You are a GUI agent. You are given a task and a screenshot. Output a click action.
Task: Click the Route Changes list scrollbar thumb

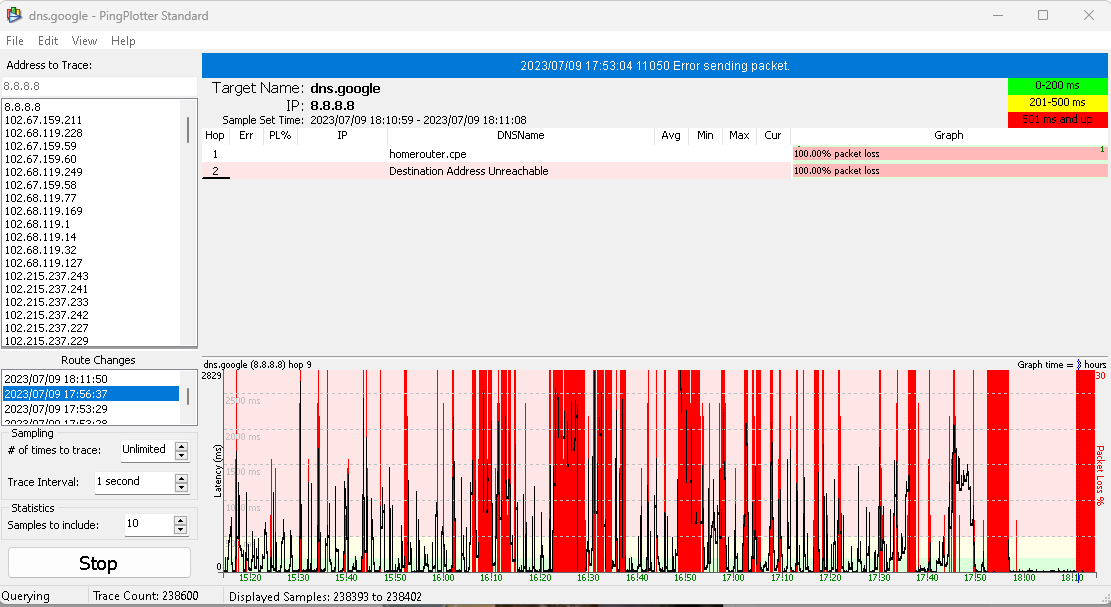tap(188, 396)
